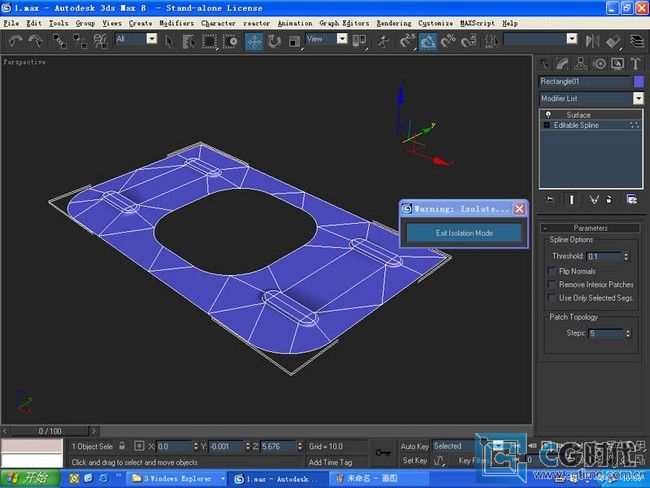Expand the Editable Spline sub-objects
Viewport: 650px width, 488px height.
pyautogui.click(x=546, y=125)
